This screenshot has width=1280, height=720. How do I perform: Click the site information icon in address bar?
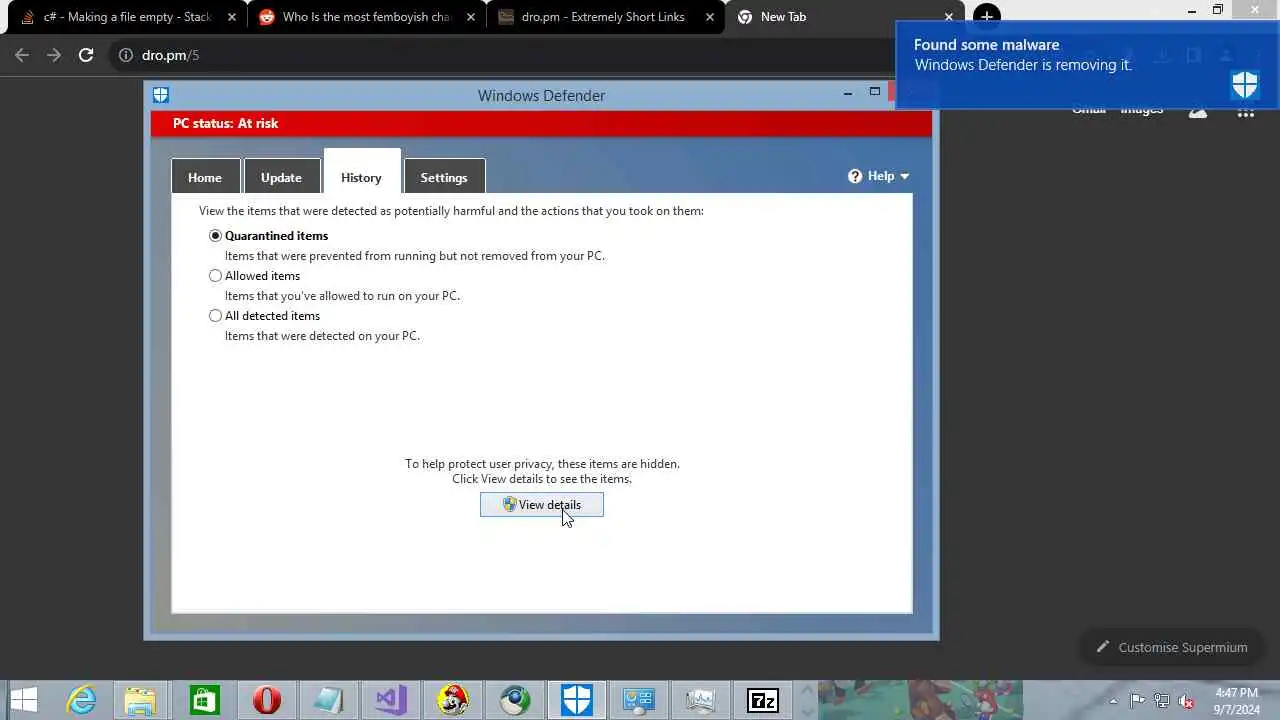126,55
